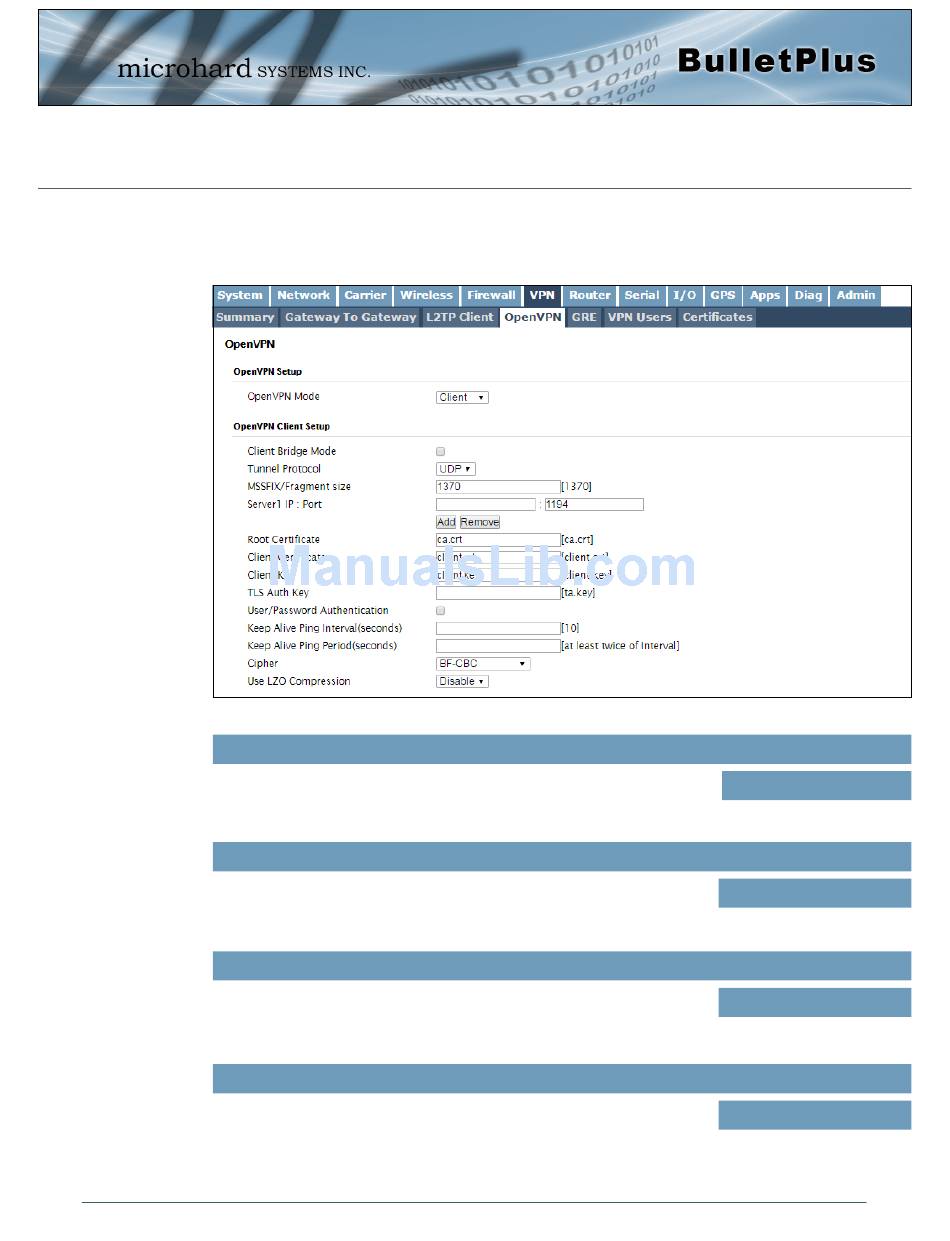Show the VPN Summary sub-tab

[245, 318]
